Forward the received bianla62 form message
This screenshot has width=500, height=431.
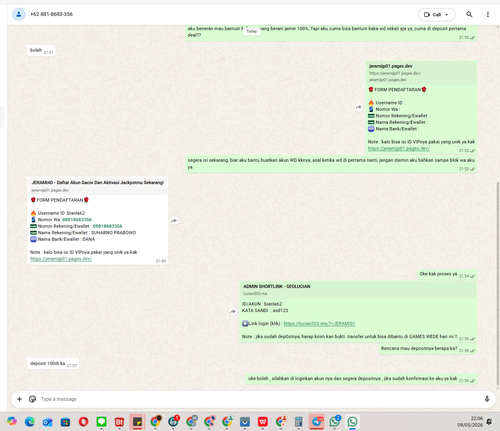pos(174,221)
